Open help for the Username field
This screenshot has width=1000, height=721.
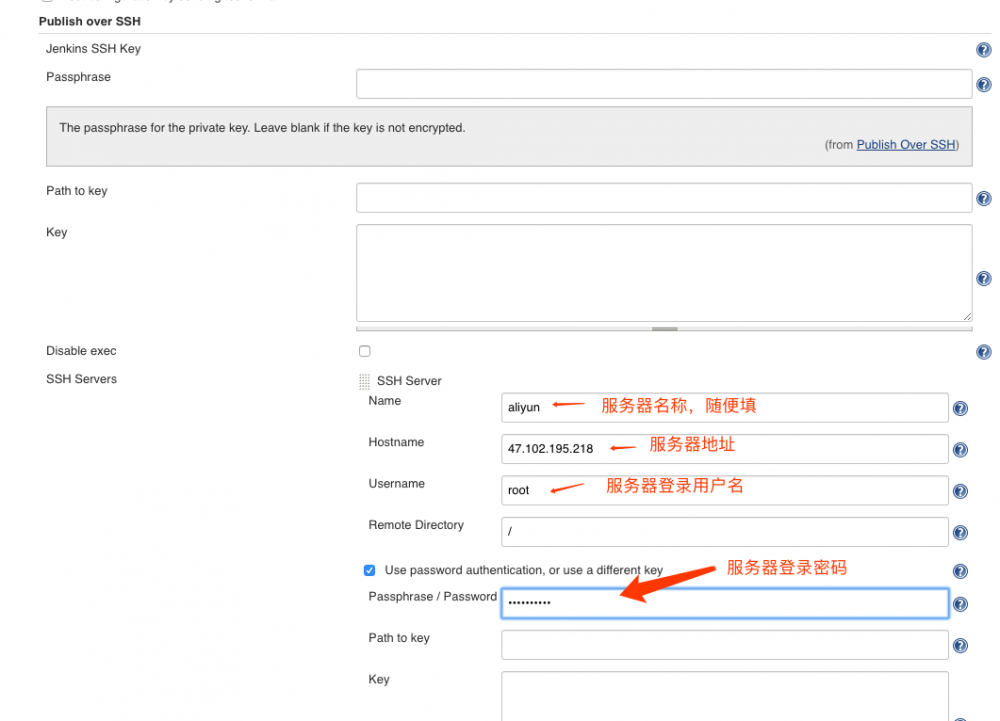pos(960,491)
